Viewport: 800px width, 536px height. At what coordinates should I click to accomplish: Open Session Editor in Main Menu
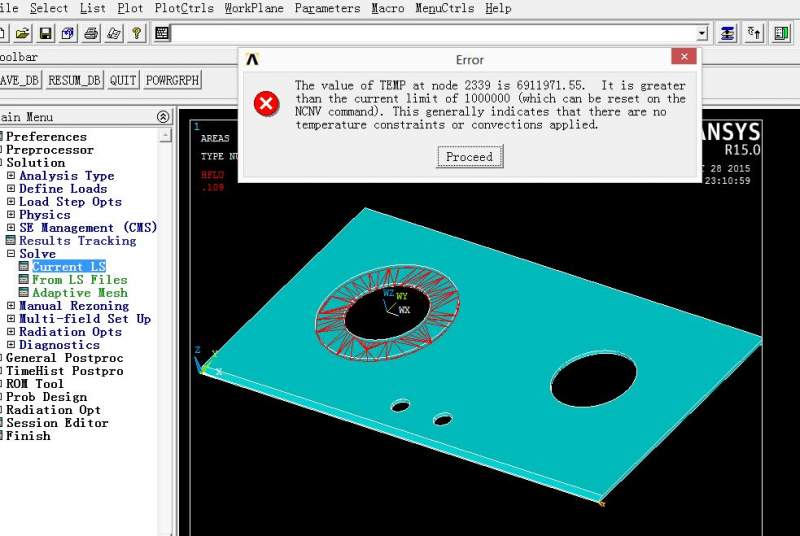57,422
